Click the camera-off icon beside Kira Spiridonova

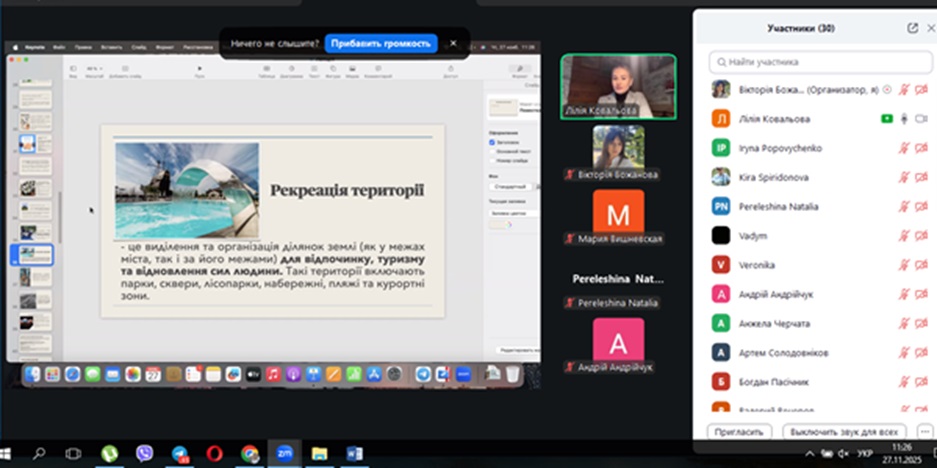coord(920,177)
